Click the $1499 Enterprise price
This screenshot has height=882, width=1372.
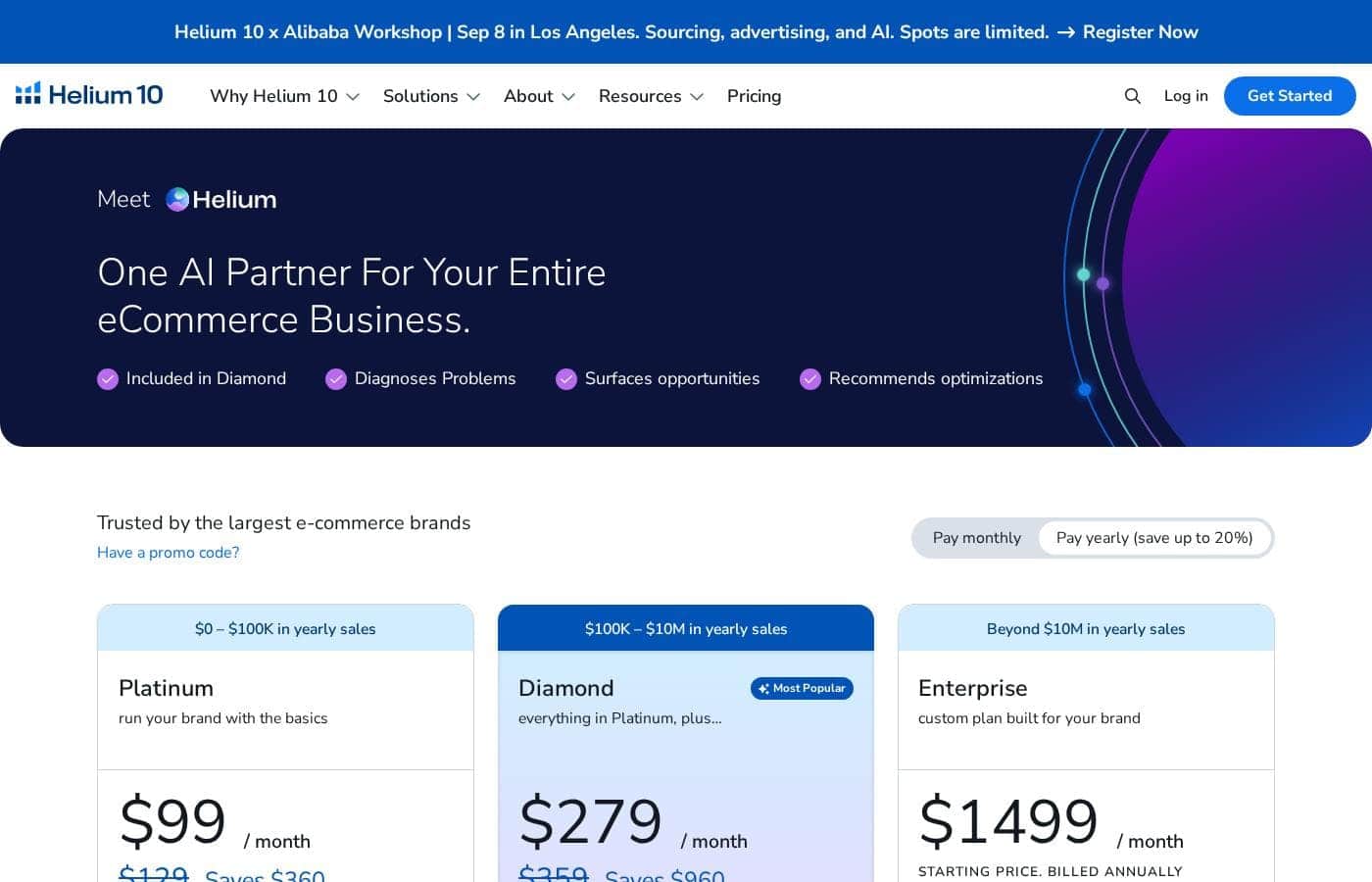click(x=1008, y=821)
